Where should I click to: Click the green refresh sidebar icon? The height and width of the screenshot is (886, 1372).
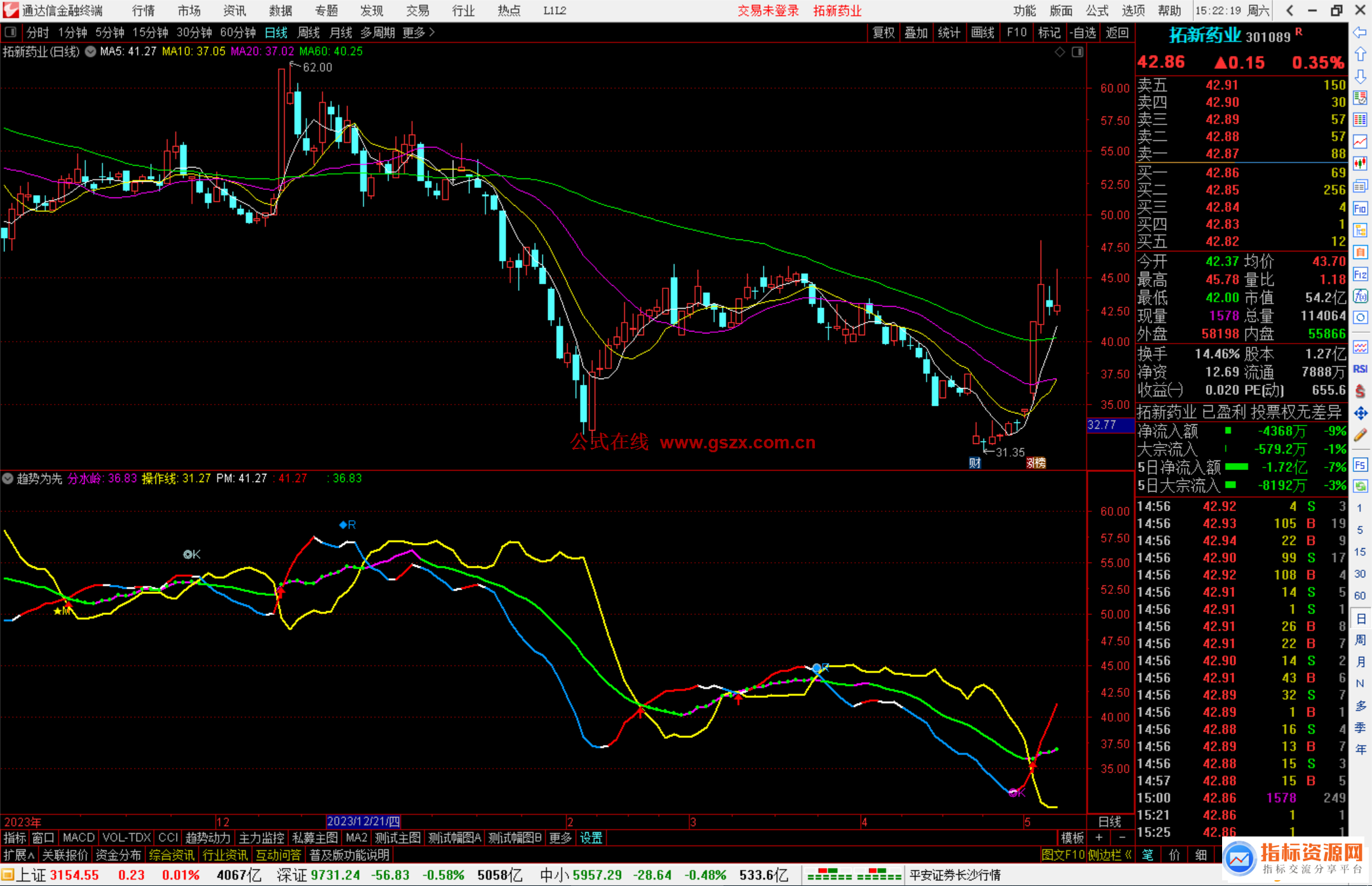(x=1360, y=486)
